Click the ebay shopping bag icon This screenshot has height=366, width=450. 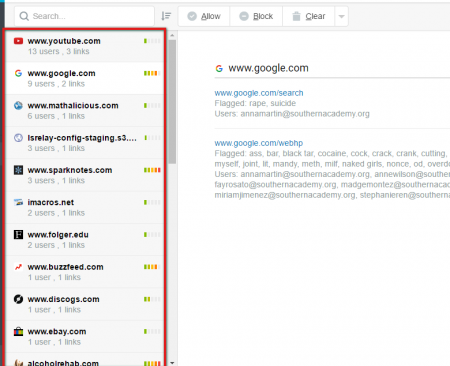coord(18,331)
